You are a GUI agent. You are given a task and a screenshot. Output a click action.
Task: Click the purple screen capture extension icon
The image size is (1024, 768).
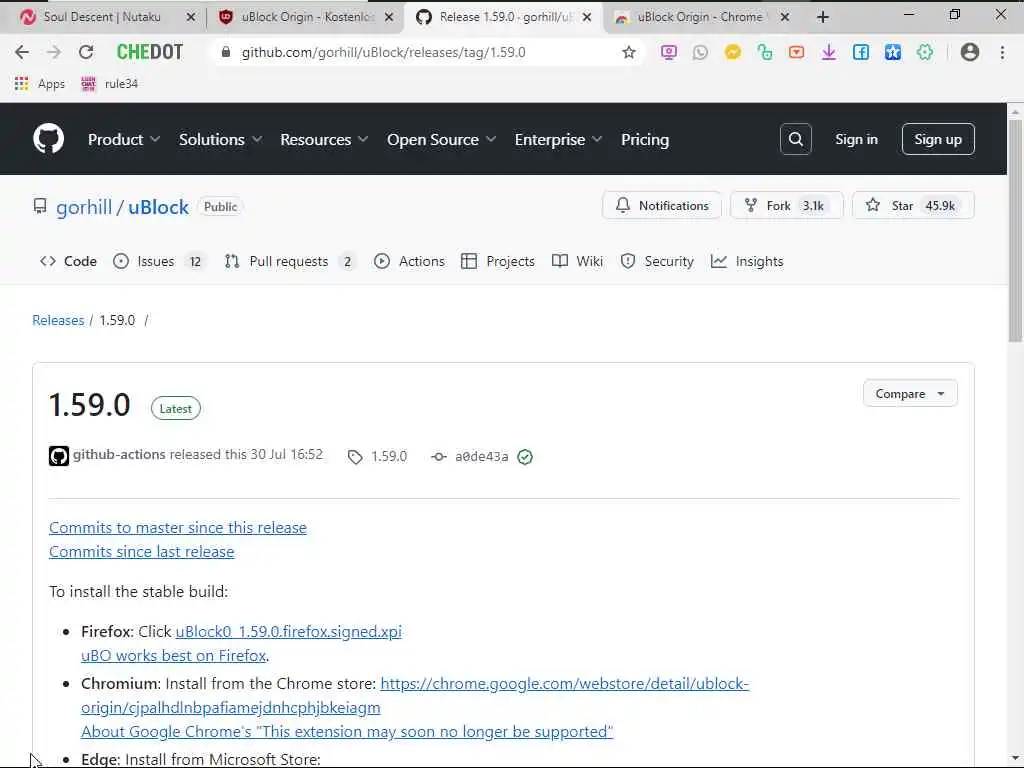(668, 52)
